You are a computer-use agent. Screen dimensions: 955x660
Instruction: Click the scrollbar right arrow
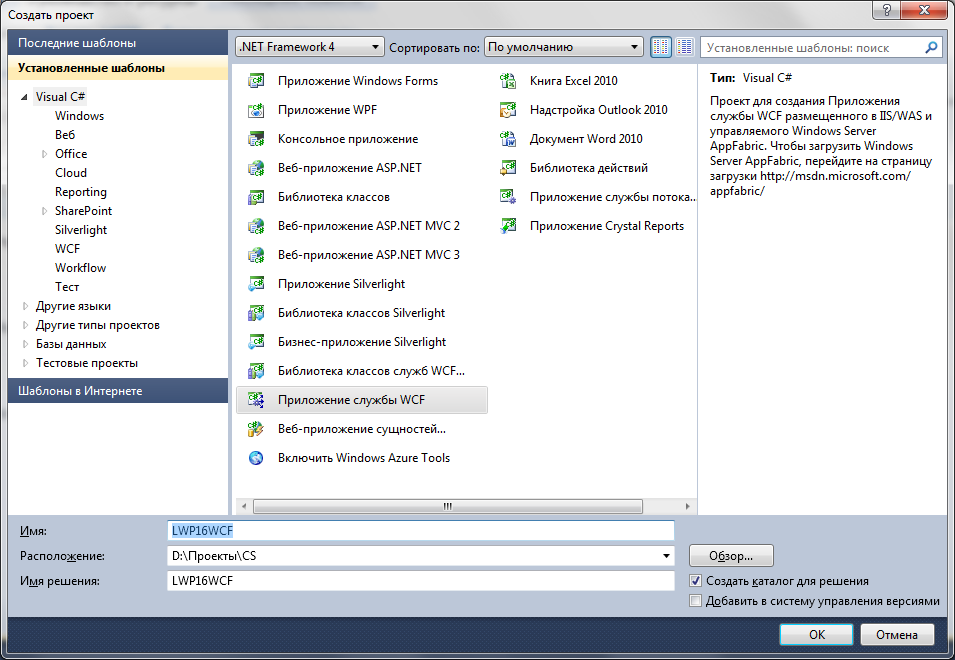click(688, 507)
